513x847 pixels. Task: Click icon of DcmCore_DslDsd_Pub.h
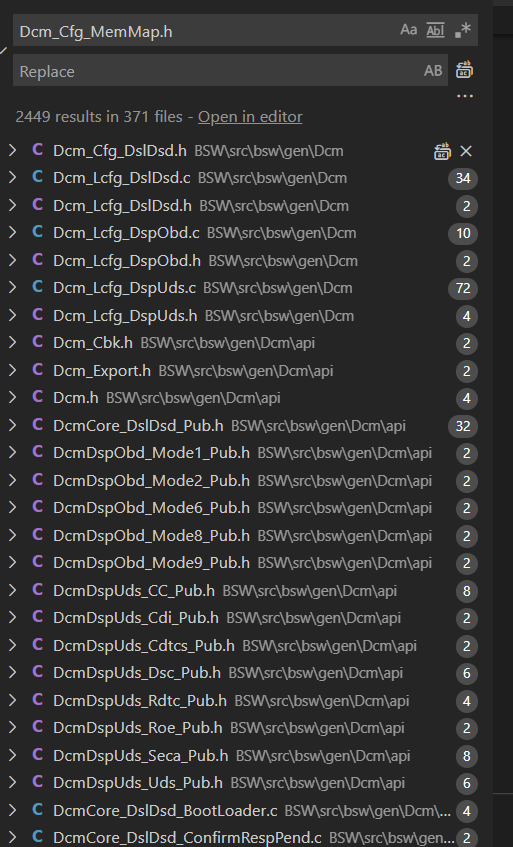pyautogui.click(x=37, y=425)
